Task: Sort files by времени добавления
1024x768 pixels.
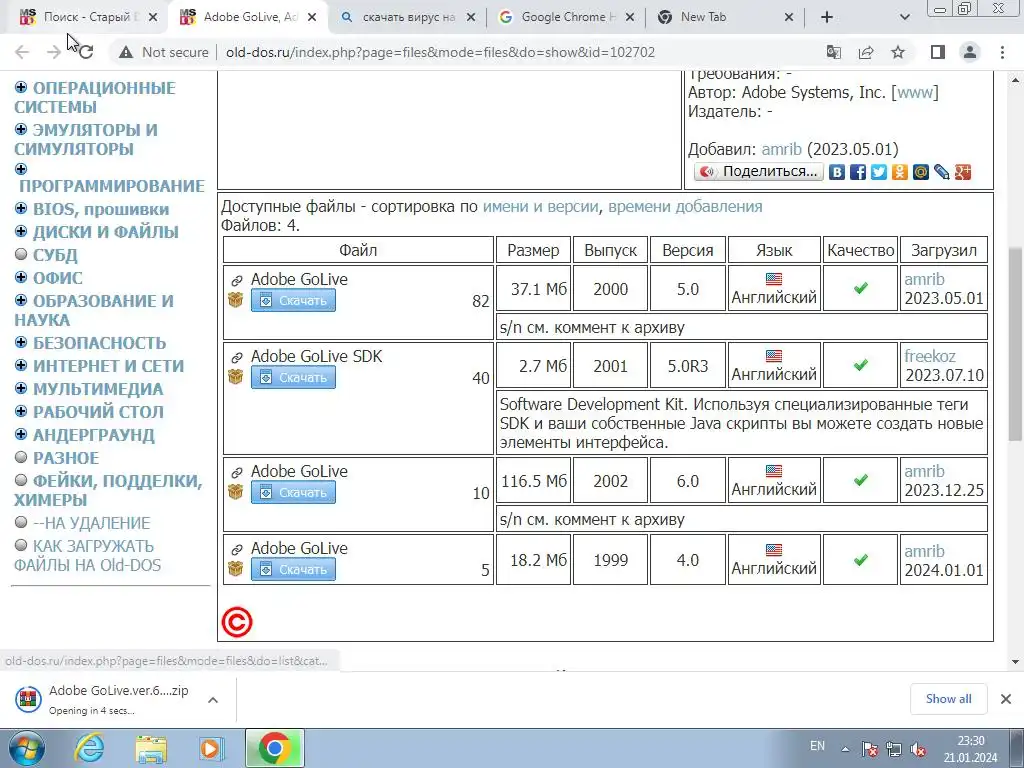Action: [685, 206]
